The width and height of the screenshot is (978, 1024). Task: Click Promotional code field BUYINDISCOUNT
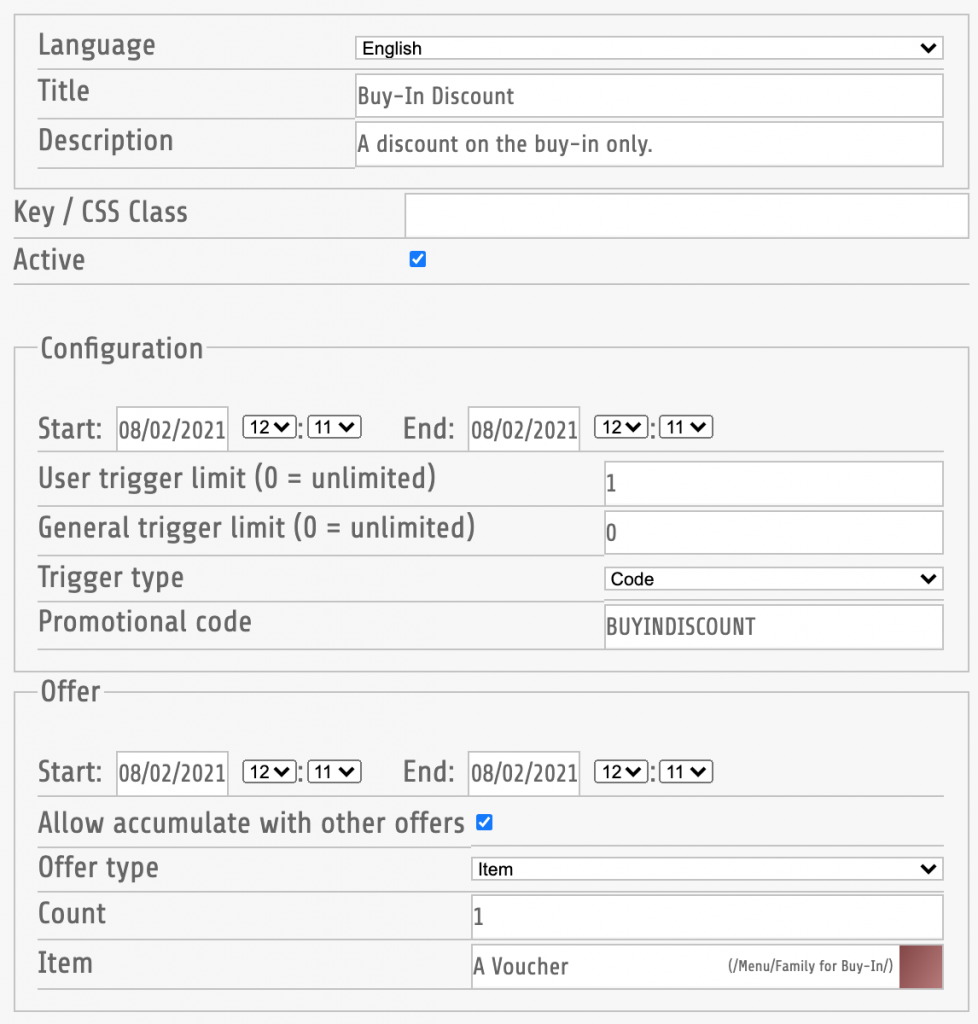pos(774,627)
